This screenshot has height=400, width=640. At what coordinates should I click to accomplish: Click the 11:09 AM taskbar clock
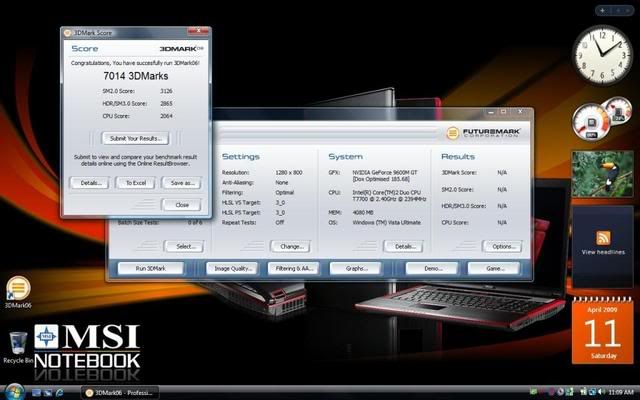(x=620, y=392)
